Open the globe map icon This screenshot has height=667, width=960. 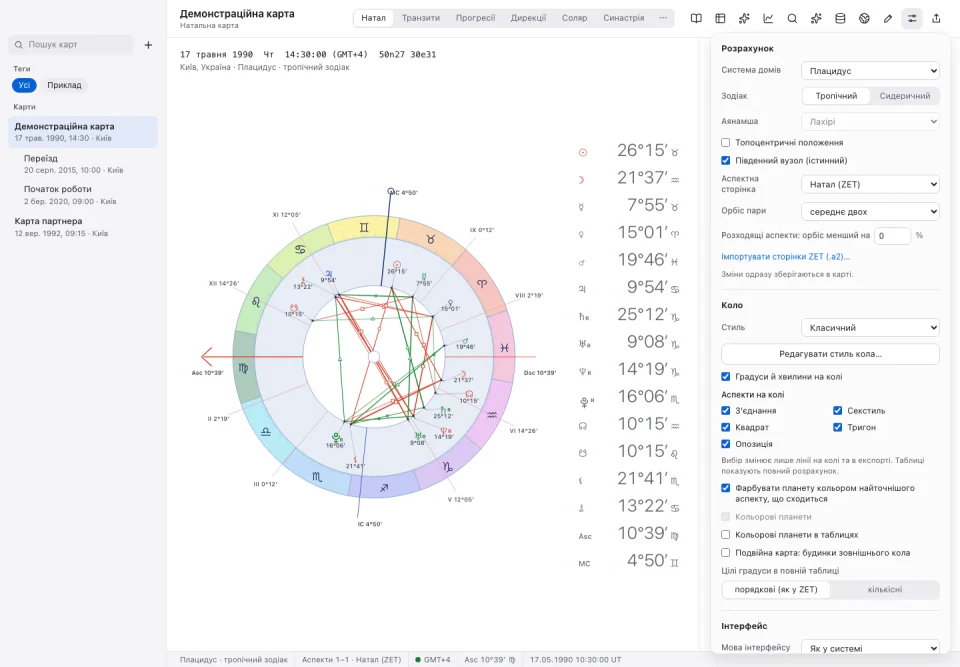pos(864,18)
